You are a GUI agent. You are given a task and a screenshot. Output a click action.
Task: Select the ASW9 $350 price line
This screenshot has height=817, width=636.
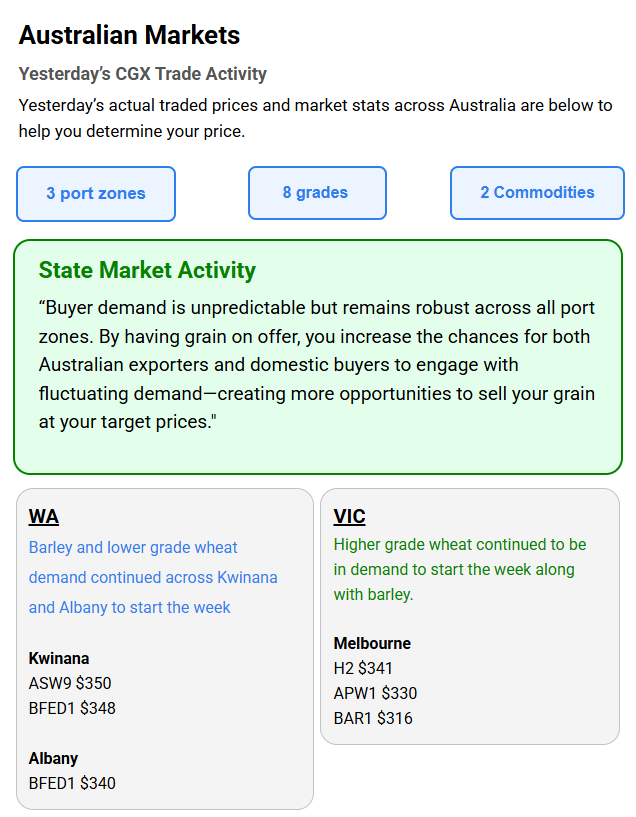[x=70, y=683]
